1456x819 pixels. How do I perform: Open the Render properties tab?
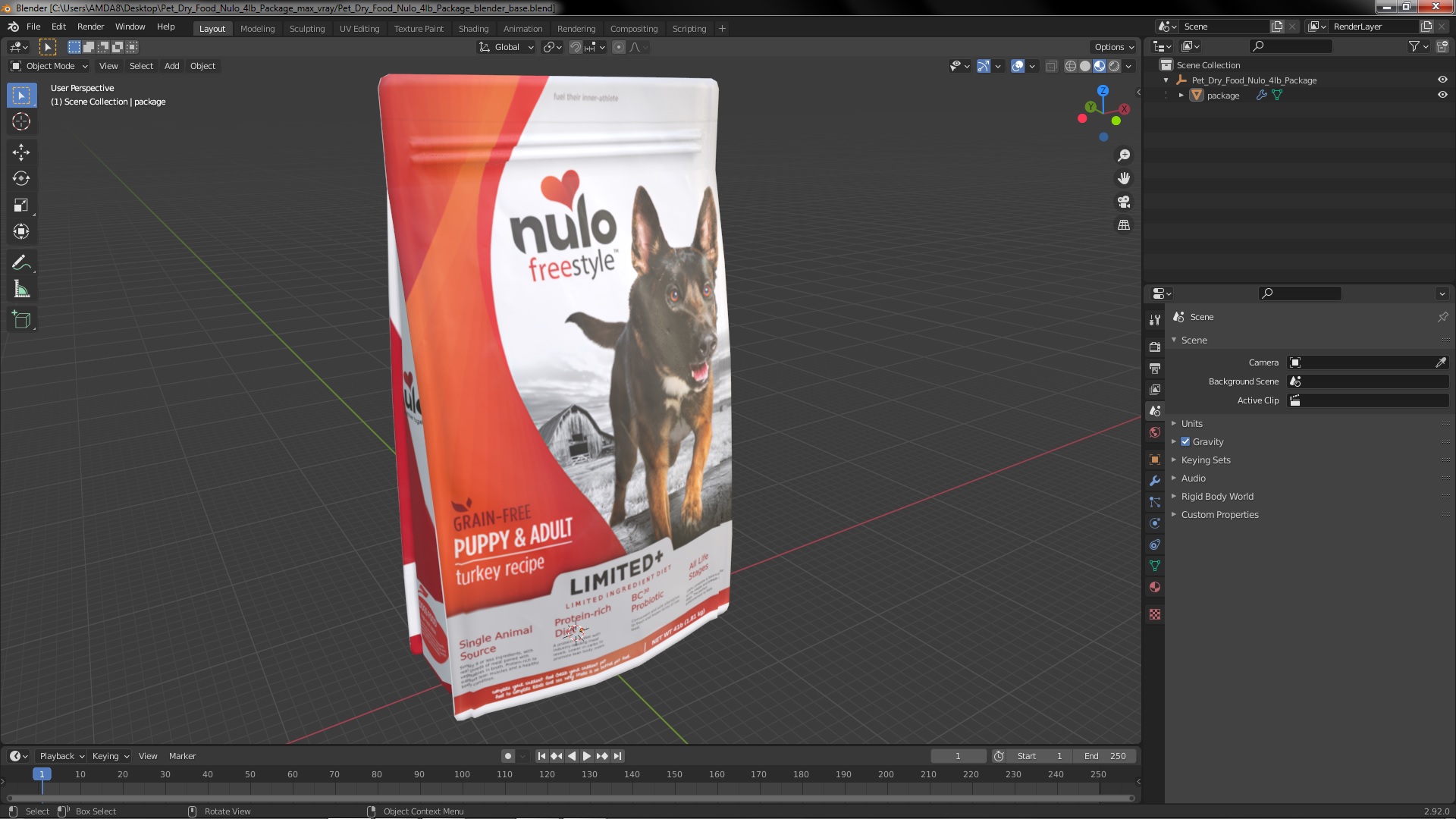click(x=1154, y=347)
